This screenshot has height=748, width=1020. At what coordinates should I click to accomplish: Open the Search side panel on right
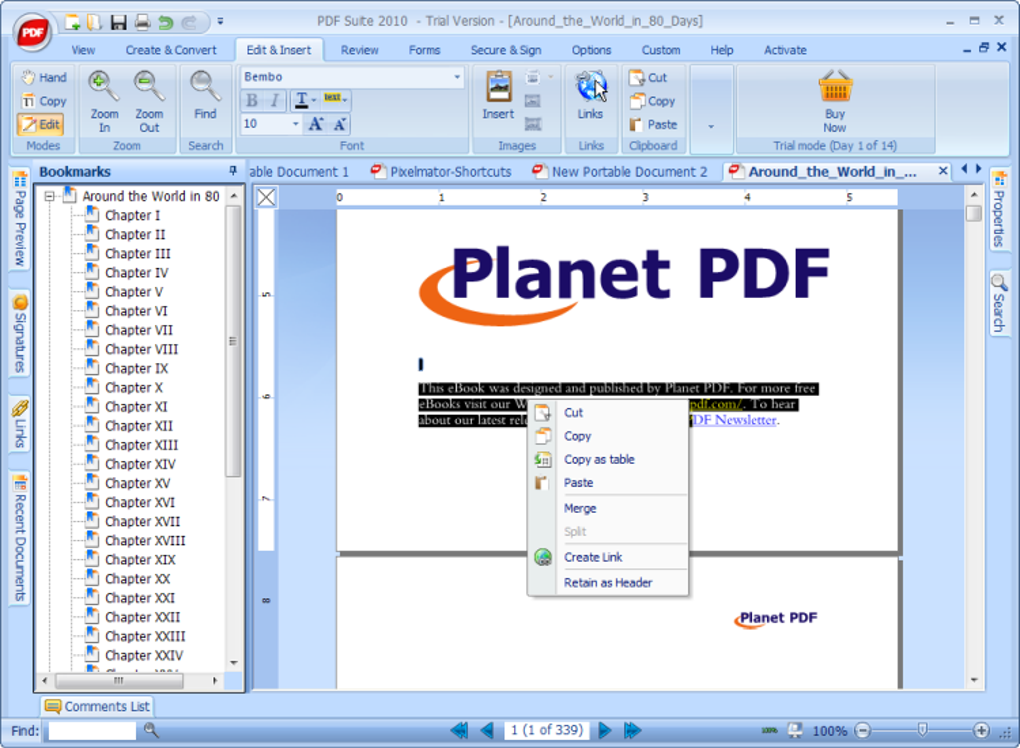coord(999,302)
